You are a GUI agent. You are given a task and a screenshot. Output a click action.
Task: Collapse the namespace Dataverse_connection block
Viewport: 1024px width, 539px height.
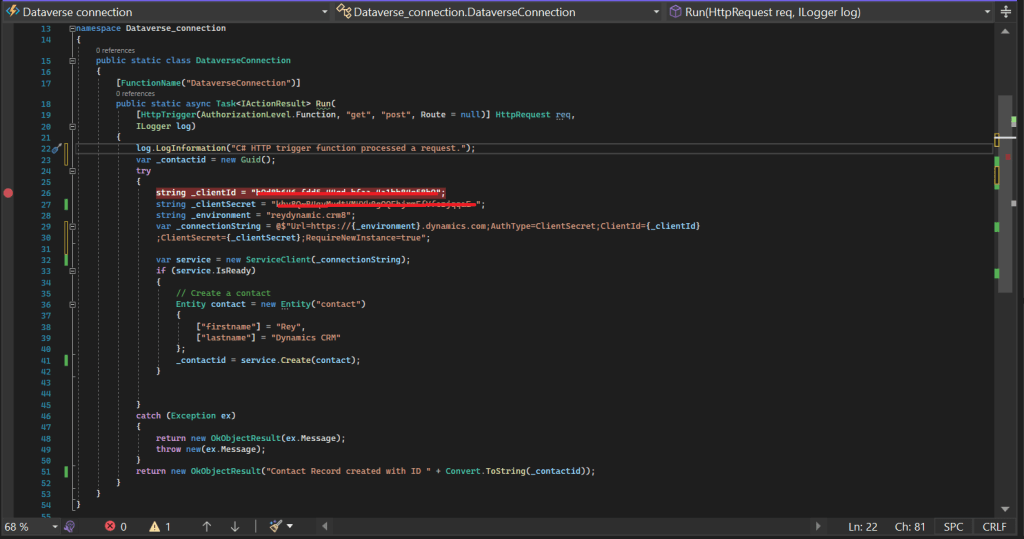click(71, 29)
